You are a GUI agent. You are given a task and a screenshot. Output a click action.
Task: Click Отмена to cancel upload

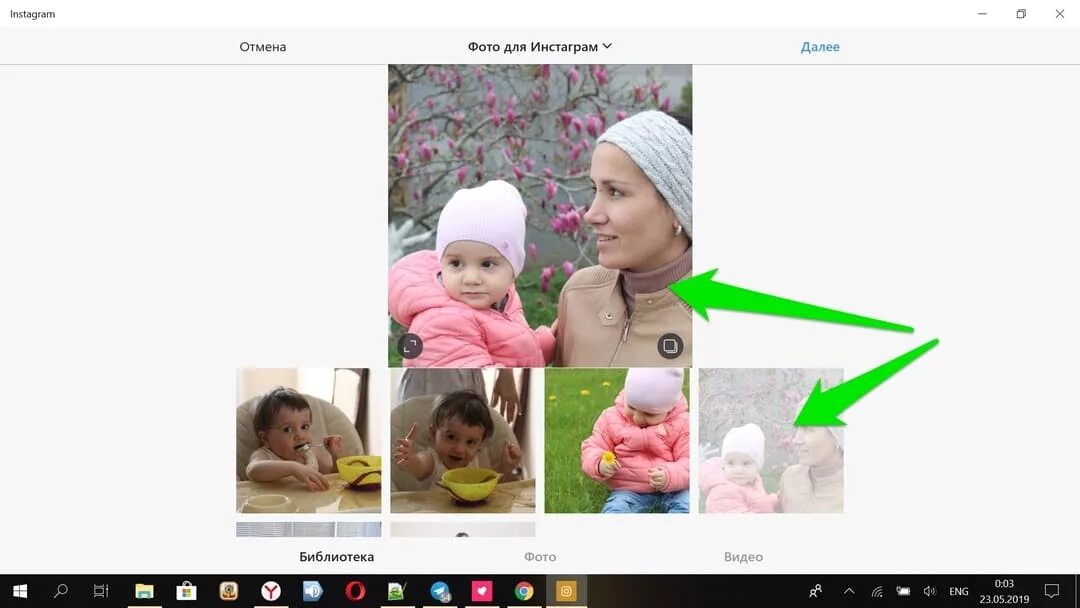click(262, 47)
